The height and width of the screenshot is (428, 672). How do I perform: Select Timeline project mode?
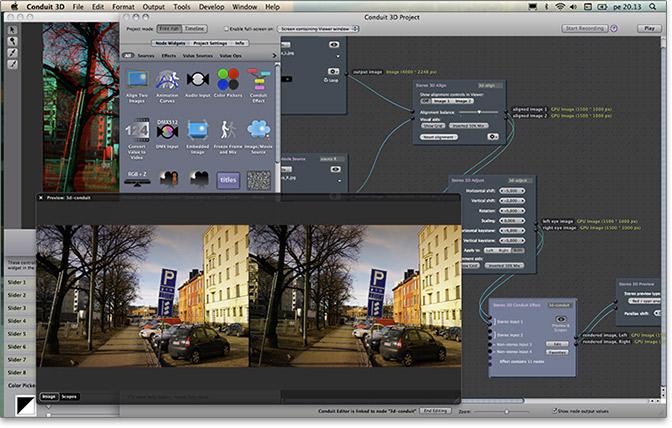195,28
